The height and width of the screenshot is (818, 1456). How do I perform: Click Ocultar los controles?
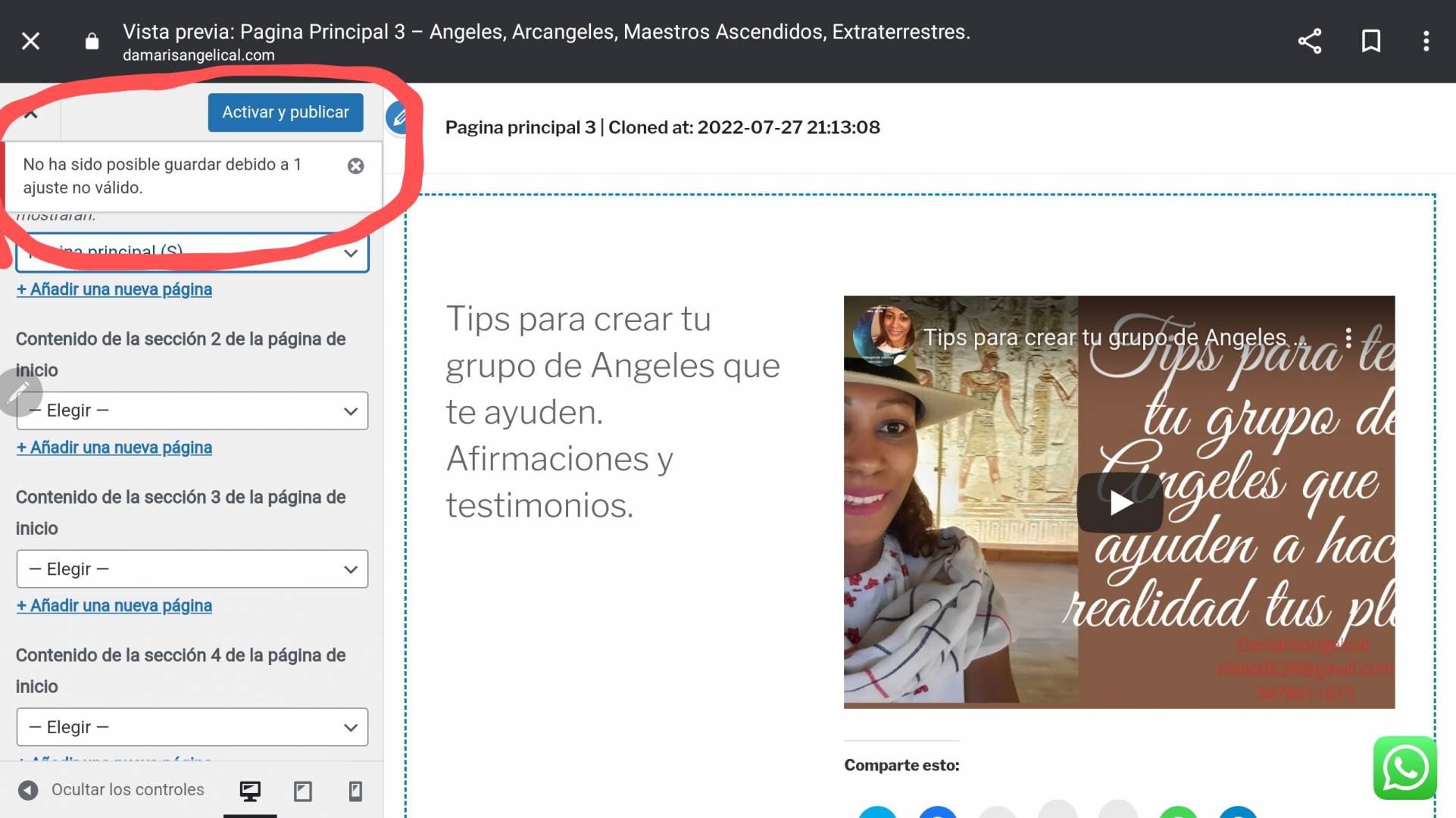(111, 790)
